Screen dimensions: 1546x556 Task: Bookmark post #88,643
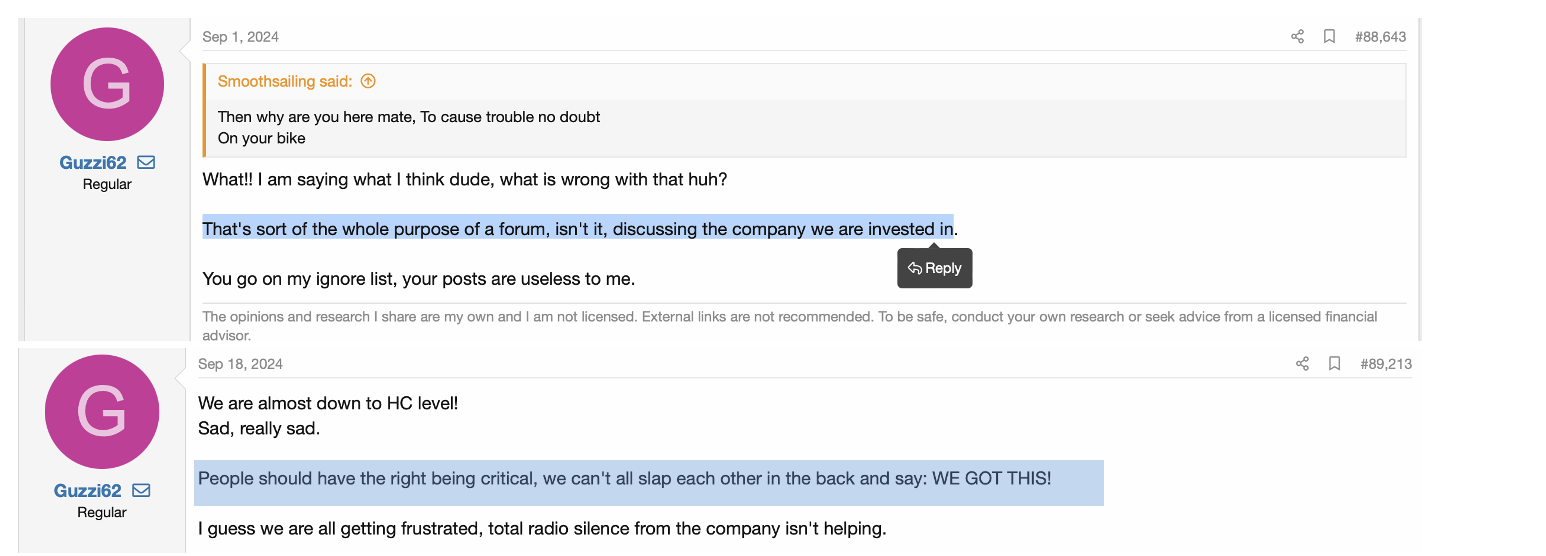[1329, 37]
